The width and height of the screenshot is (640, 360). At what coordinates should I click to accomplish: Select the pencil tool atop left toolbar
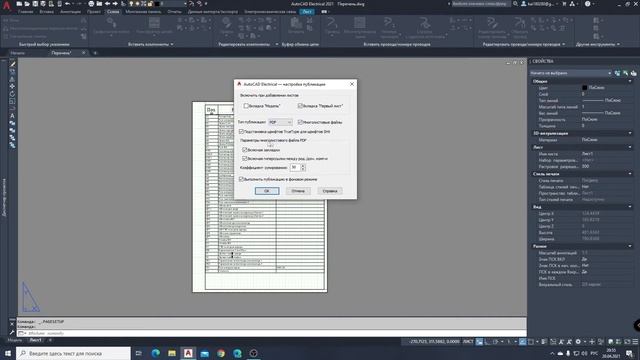(12, 64)
